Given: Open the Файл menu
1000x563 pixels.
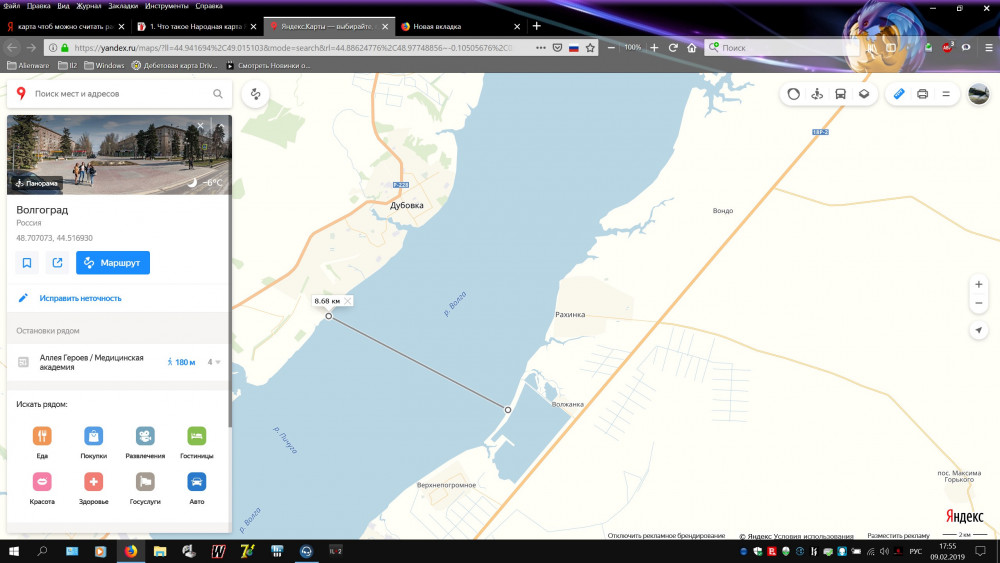Looking at the screenshot, I should click(x=11, y=6).
